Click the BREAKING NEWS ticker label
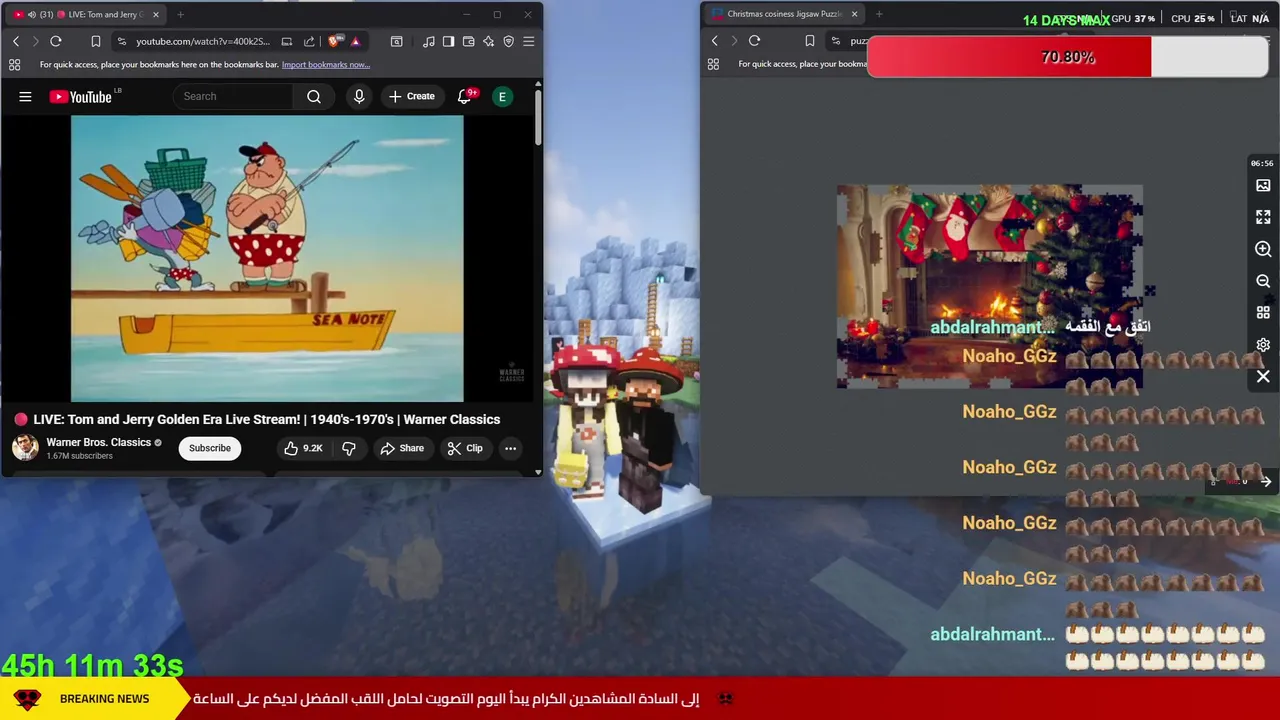Screen dimensions: 1280x720 pyautogui.click(x=104, y=699)
